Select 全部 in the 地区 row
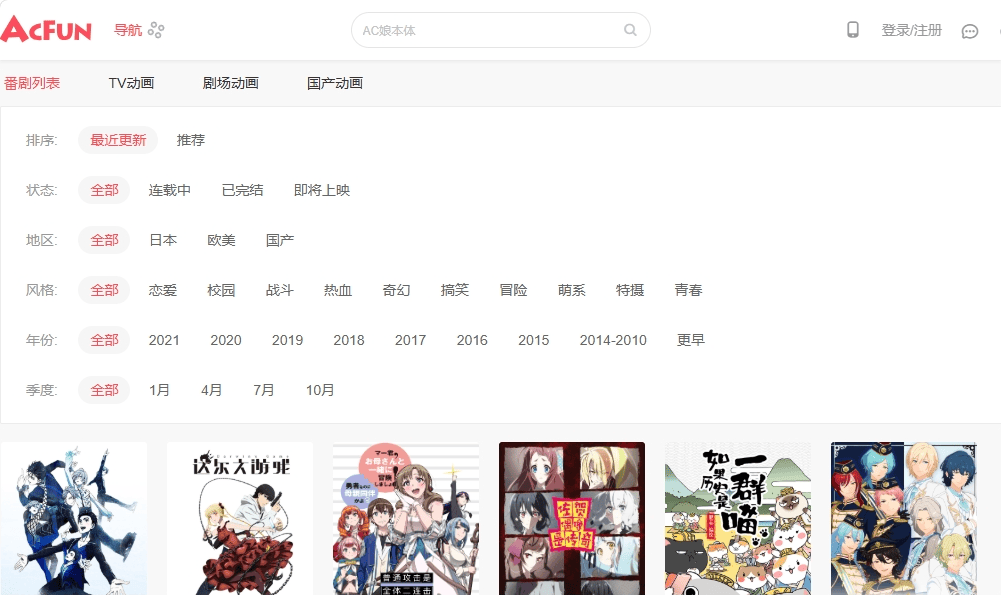The height and width of the screenshot is (595, 1001). point(104,240)
